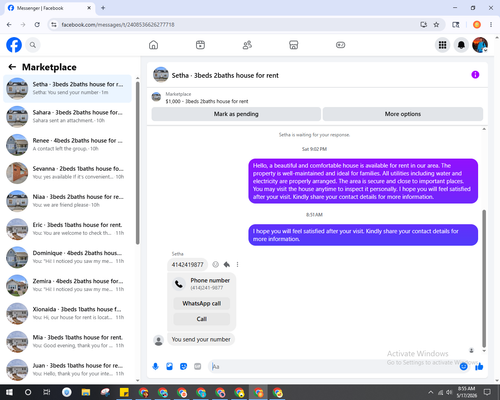Show hidden system tray icons

point(431,392)
